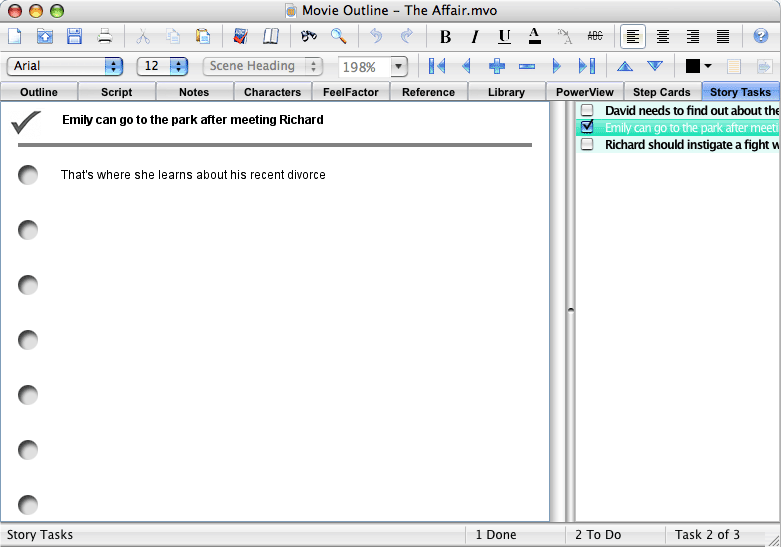The width and height of the screenshot is (781, 547).
Task: Check the 'Richard should instigate a fight' task
Action: pos(587,144)
